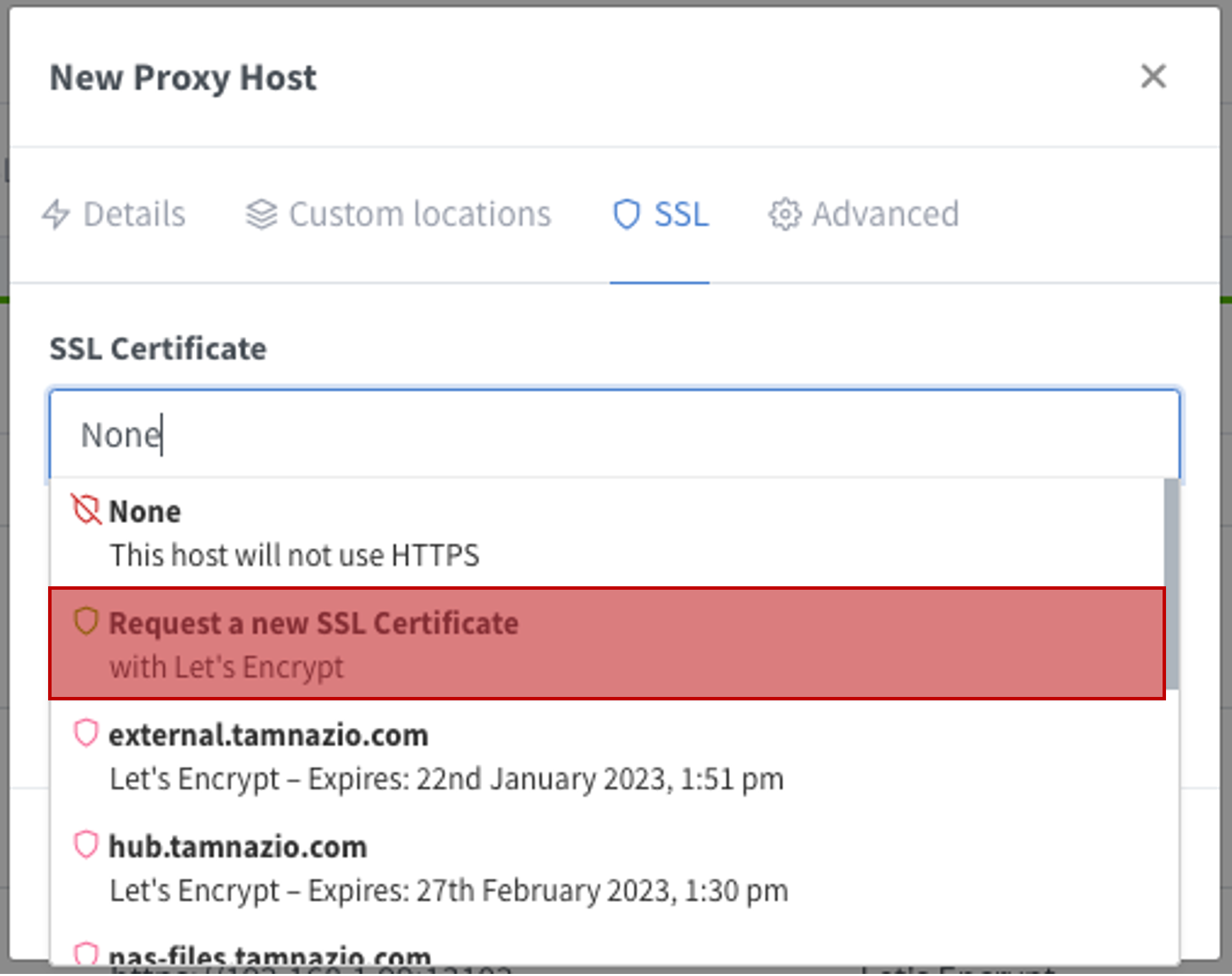This screenshot has height=976, width=1232.
Task: Open the Advanced tab
Action: click(x=863, y=214)
